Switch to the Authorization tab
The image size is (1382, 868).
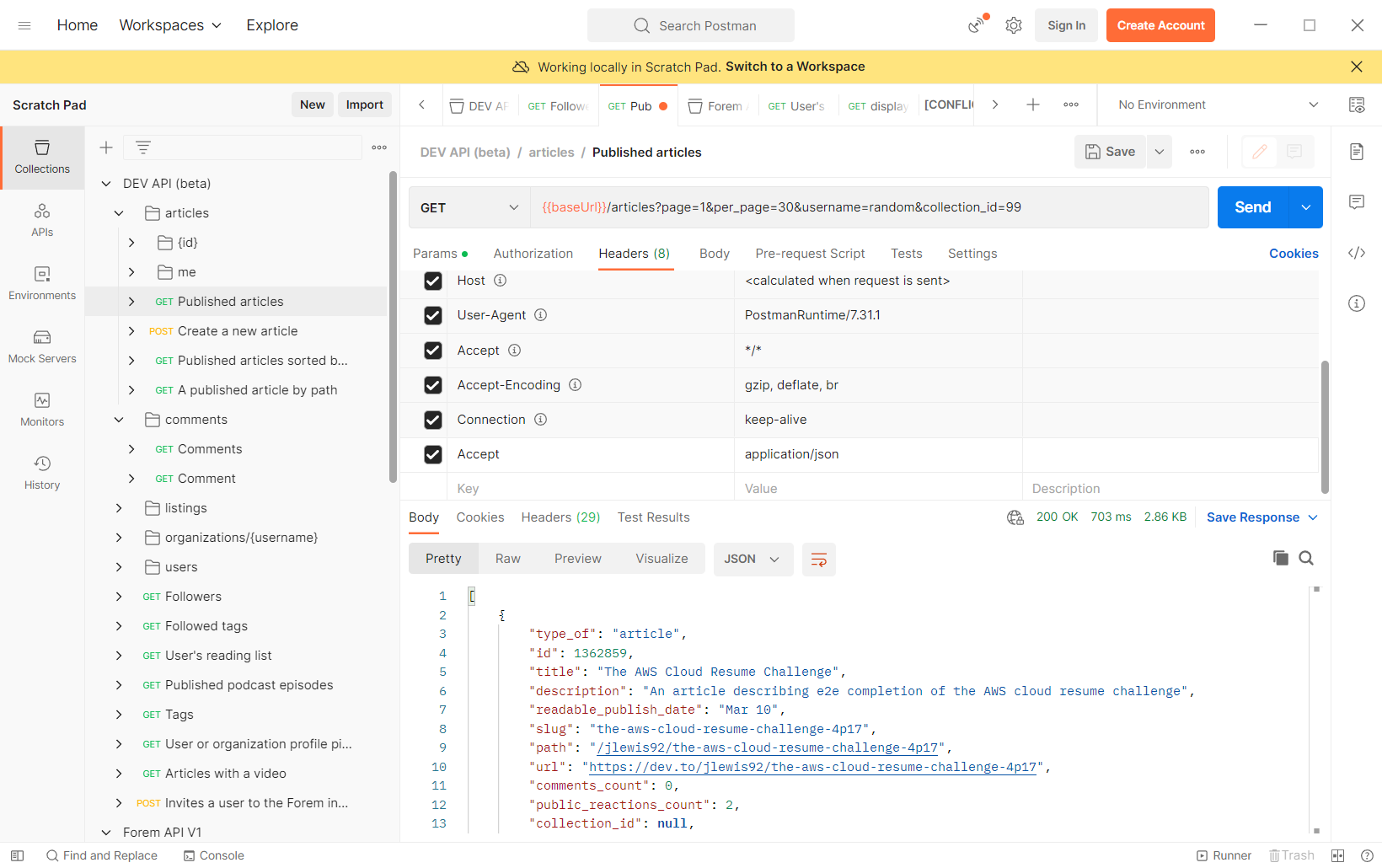pos(533,253)
